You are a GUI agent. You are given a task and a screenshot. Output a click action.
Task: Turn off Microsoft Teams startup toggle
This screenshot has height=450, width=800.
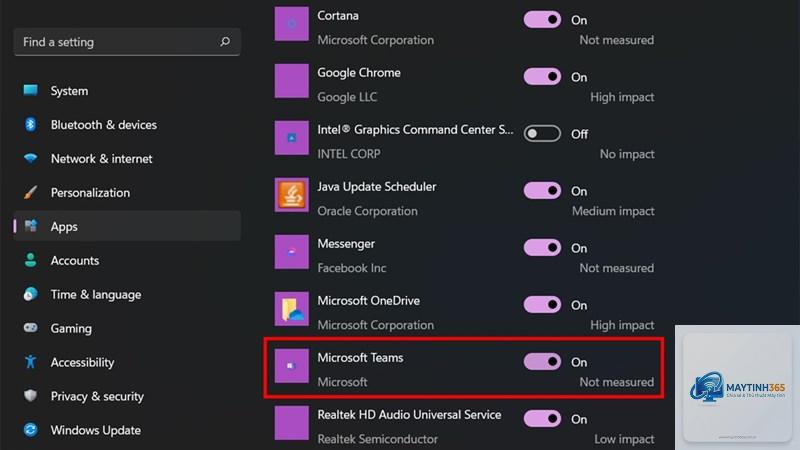coord(542,362)
